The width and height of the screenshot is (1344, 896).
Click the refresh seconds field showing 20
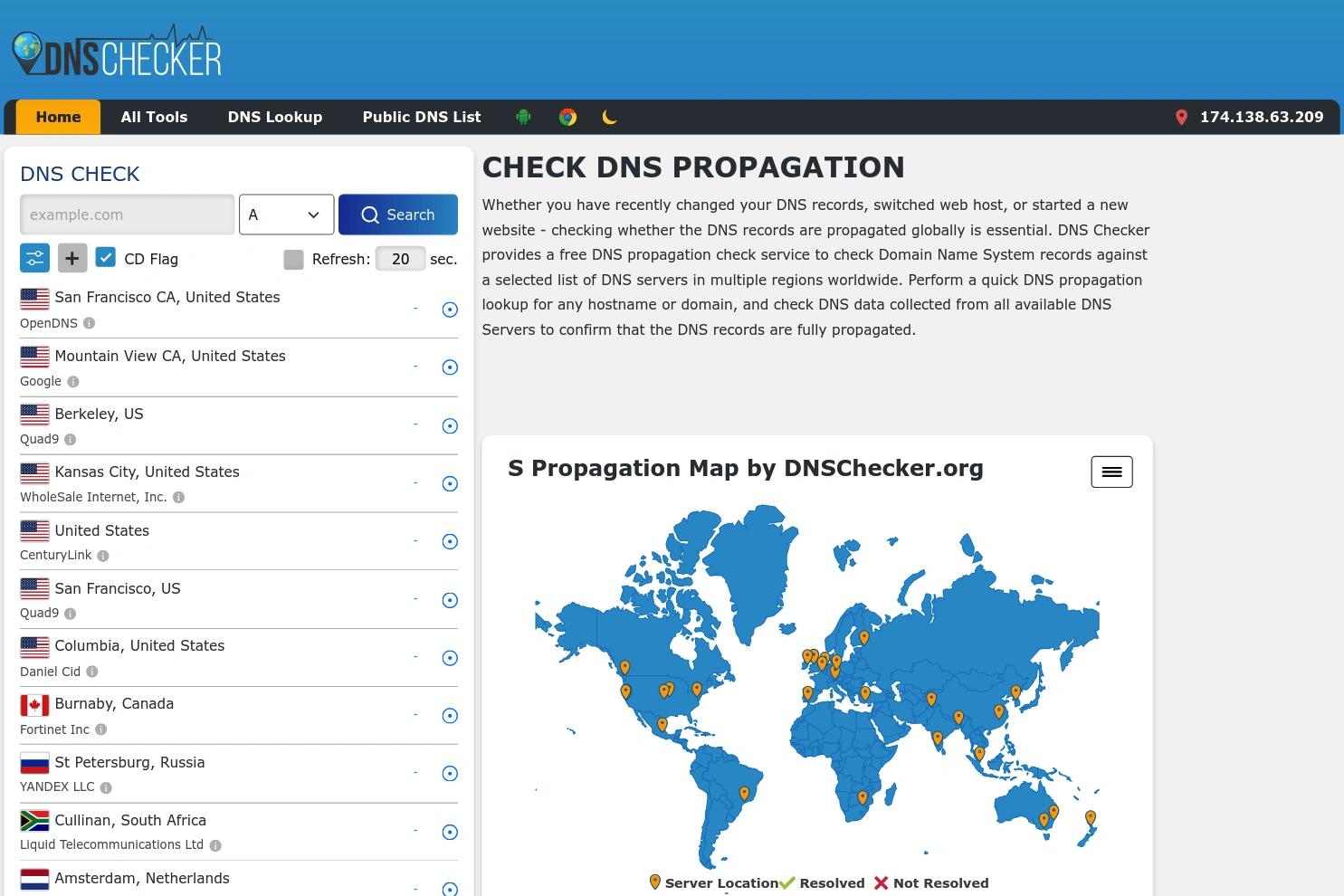400,259
